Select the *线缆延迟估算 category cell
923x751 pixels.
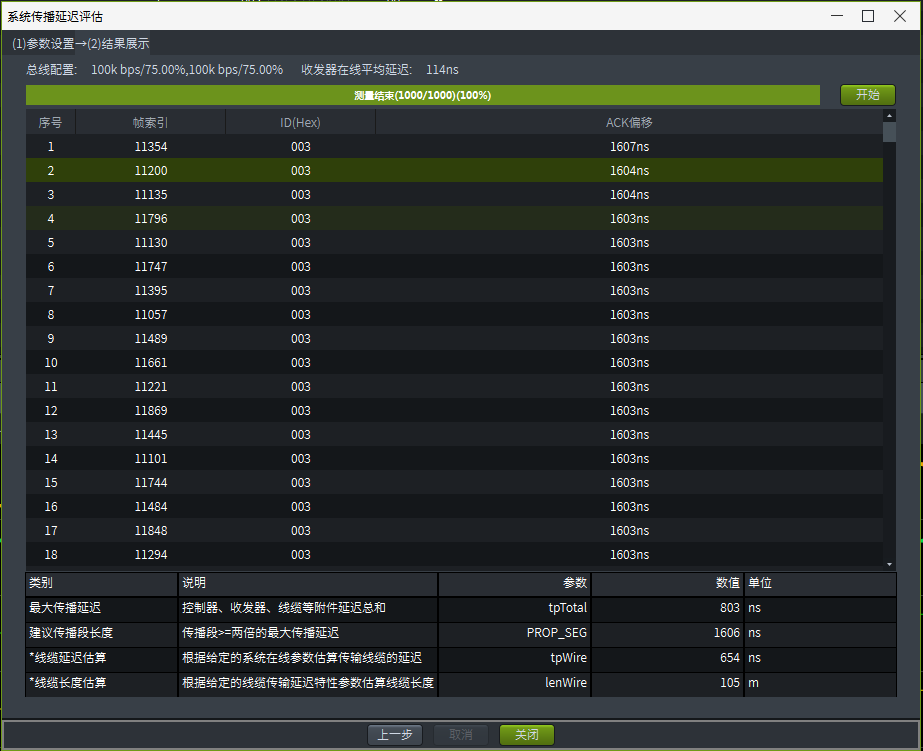[x=101, y=658]
